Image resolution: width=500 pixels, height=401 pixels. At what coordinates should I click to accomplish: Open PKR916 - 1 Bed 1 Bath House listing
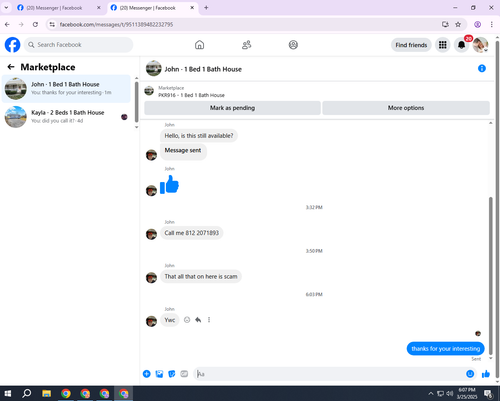[x=191, y=95]
